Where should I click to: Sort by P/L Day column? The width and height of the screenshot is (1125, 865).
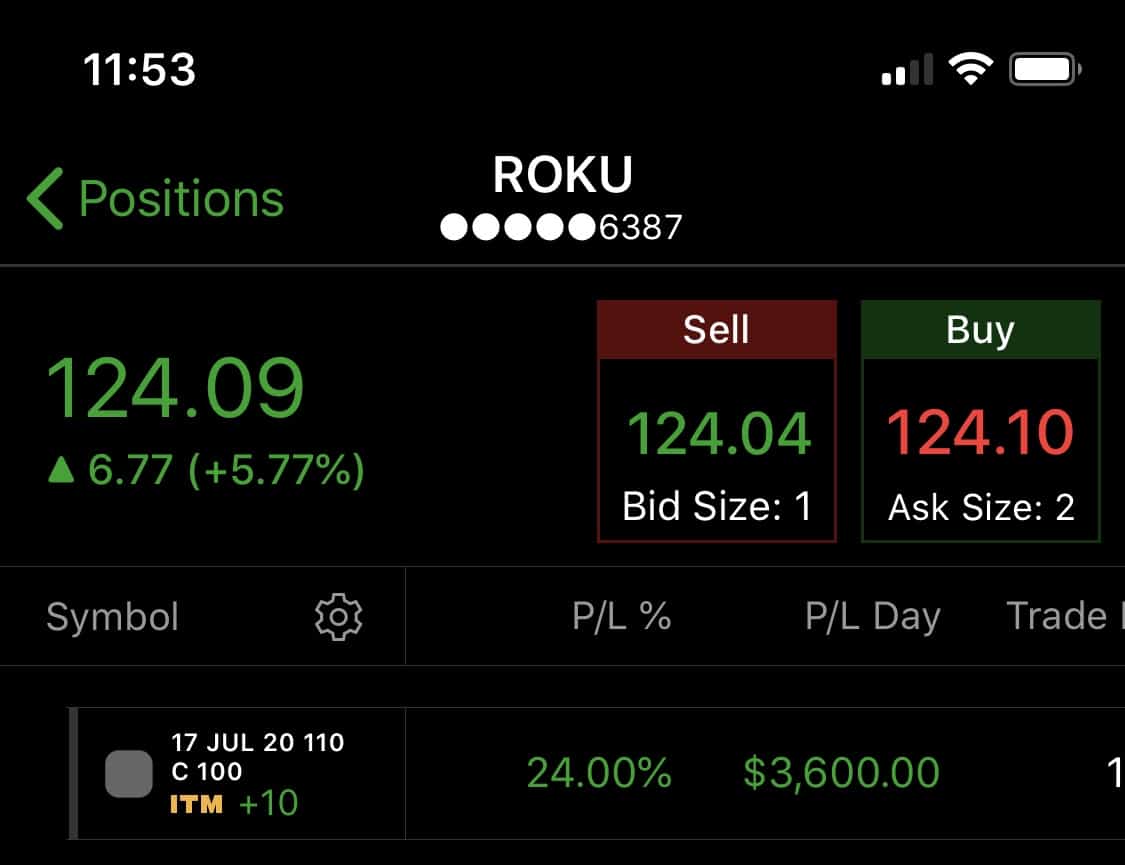(x=872, y=616)
